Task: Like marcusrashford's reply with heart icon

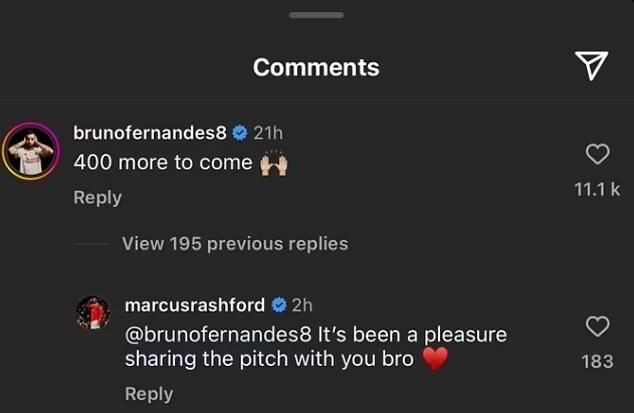Action: [x=598, y=326]
